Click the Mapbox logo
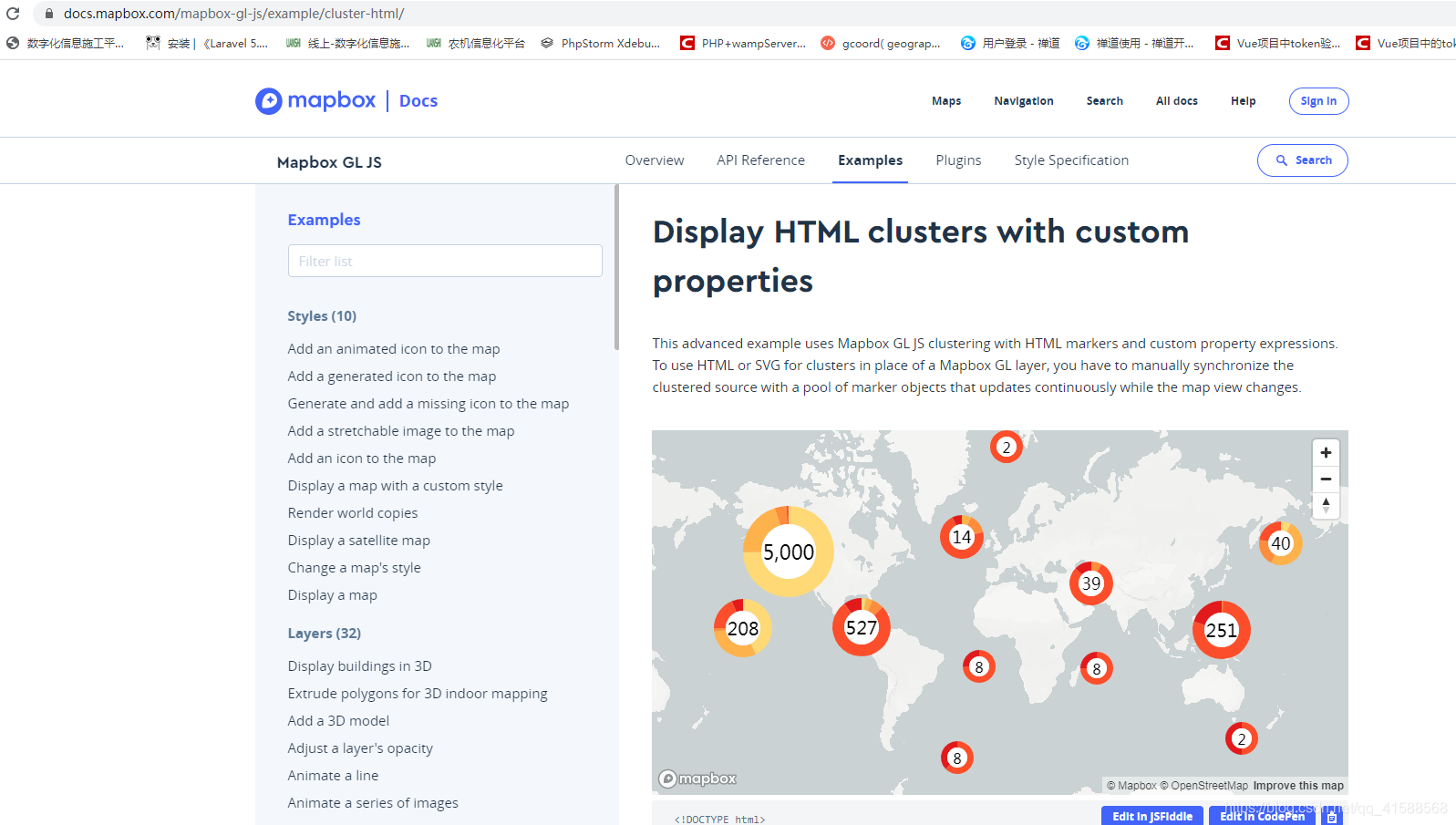Image resolution: width=1456 pixels, height=825 pixels. coord(315,100)
